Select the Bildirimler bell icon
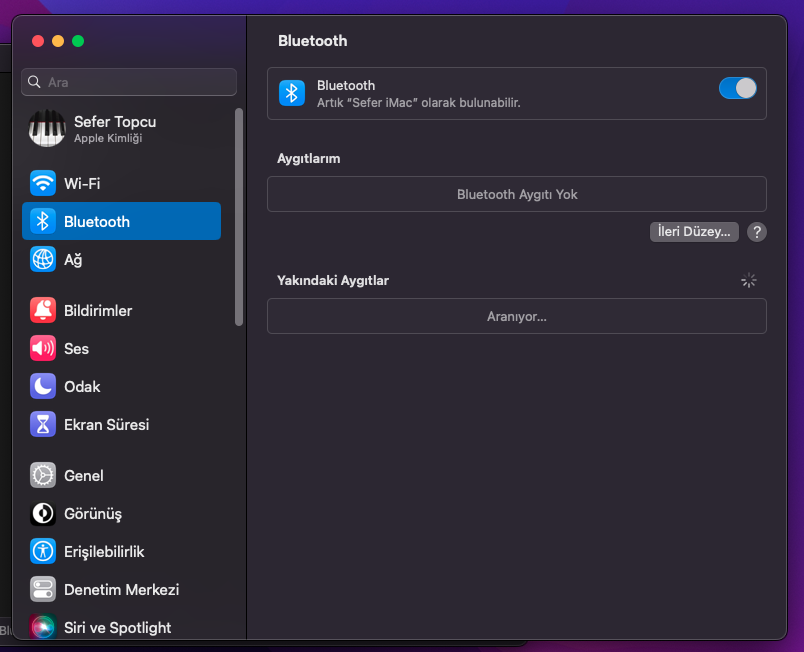 tap(43, 311)
